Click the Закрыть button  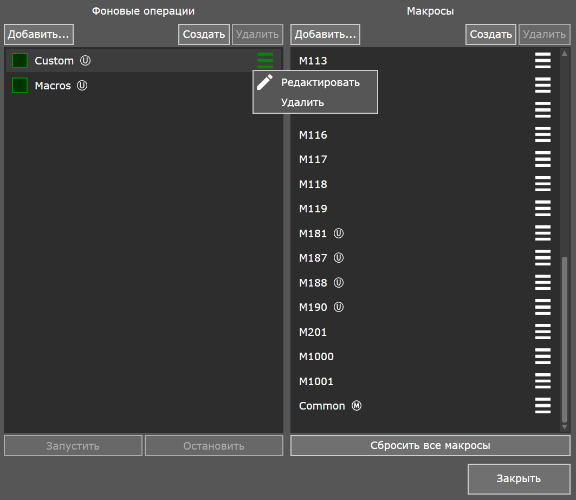pos(519,479)
